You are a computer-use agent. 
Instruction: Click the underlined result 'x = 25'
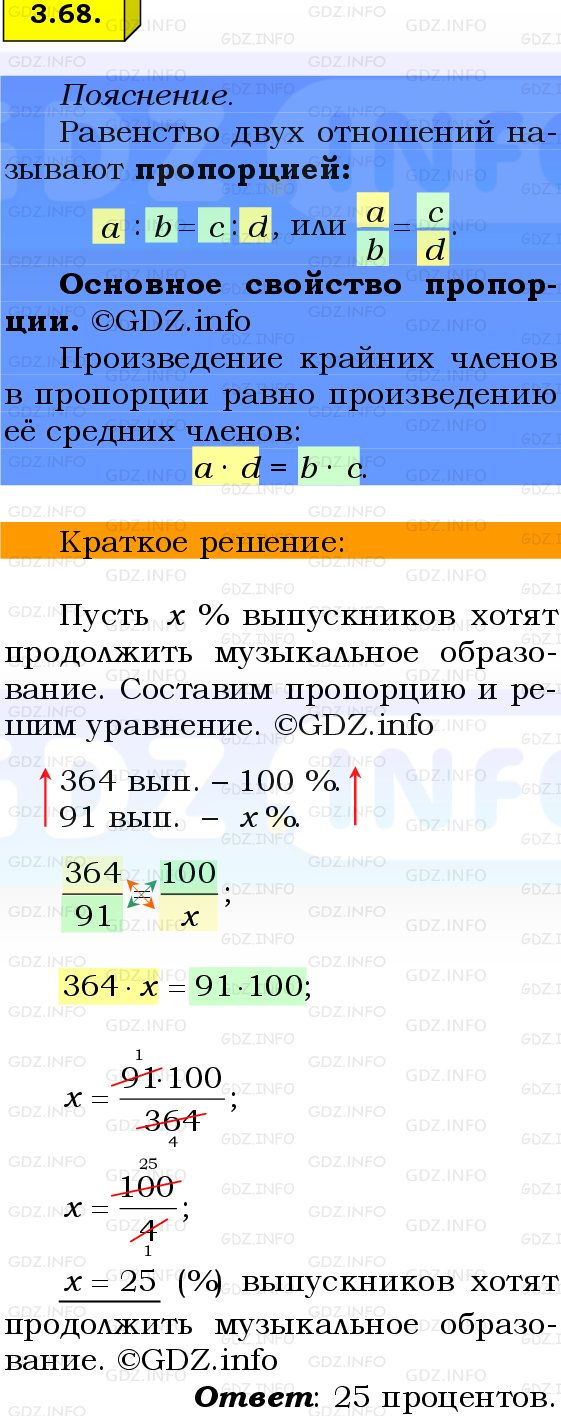click(x=110, y=1282)
